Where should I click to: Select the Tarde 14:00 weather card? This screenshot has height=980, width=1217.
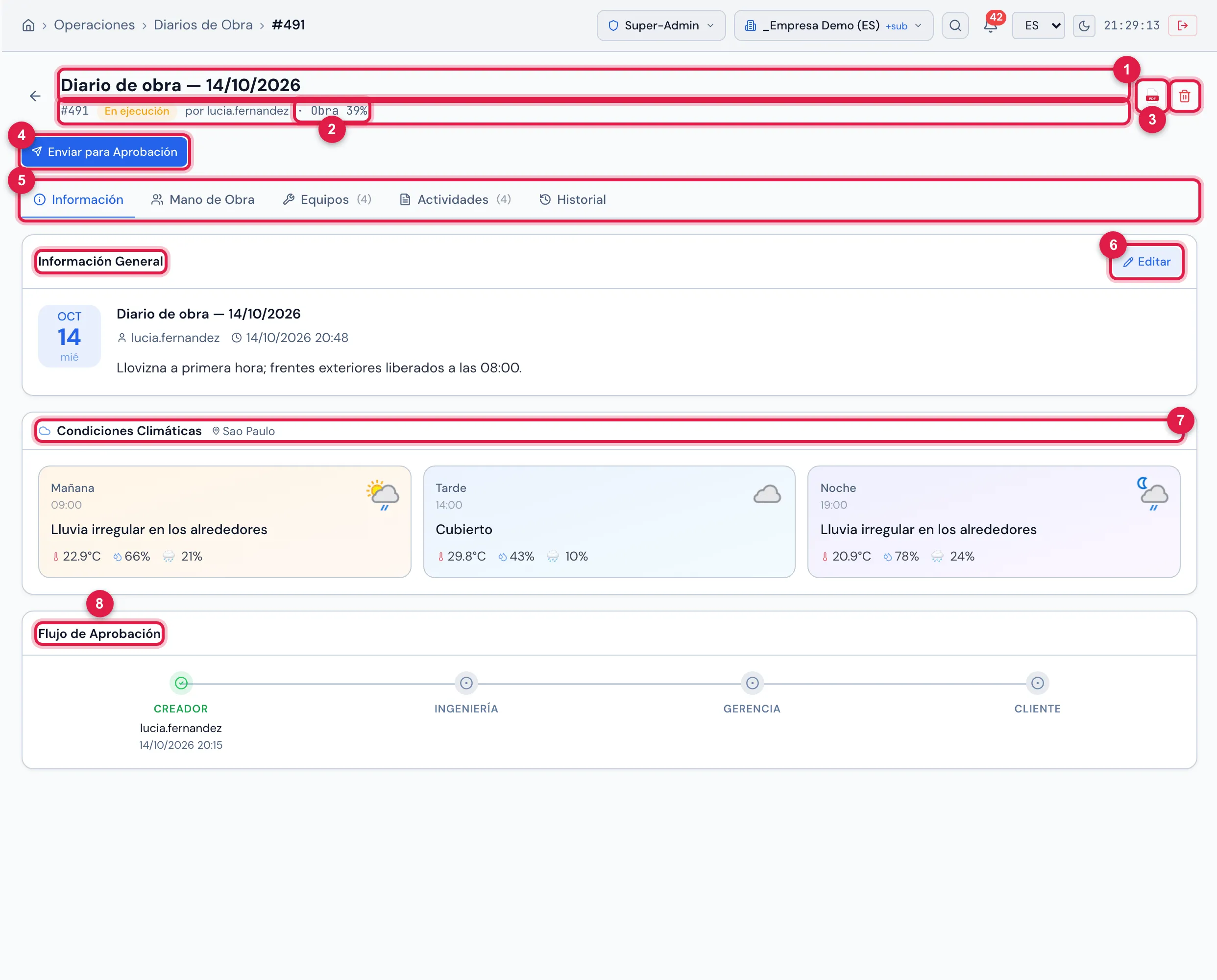click(x=609, y=522)
